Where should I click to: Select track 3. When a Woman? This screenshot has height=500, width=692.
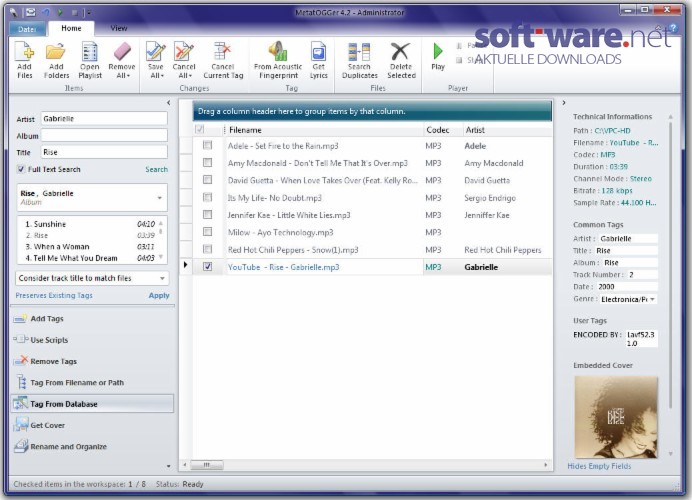(90, 247)
